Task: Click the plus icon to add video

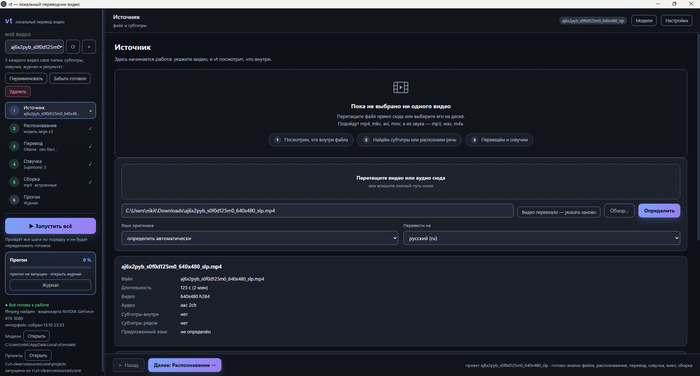Action: pos(89,46)
